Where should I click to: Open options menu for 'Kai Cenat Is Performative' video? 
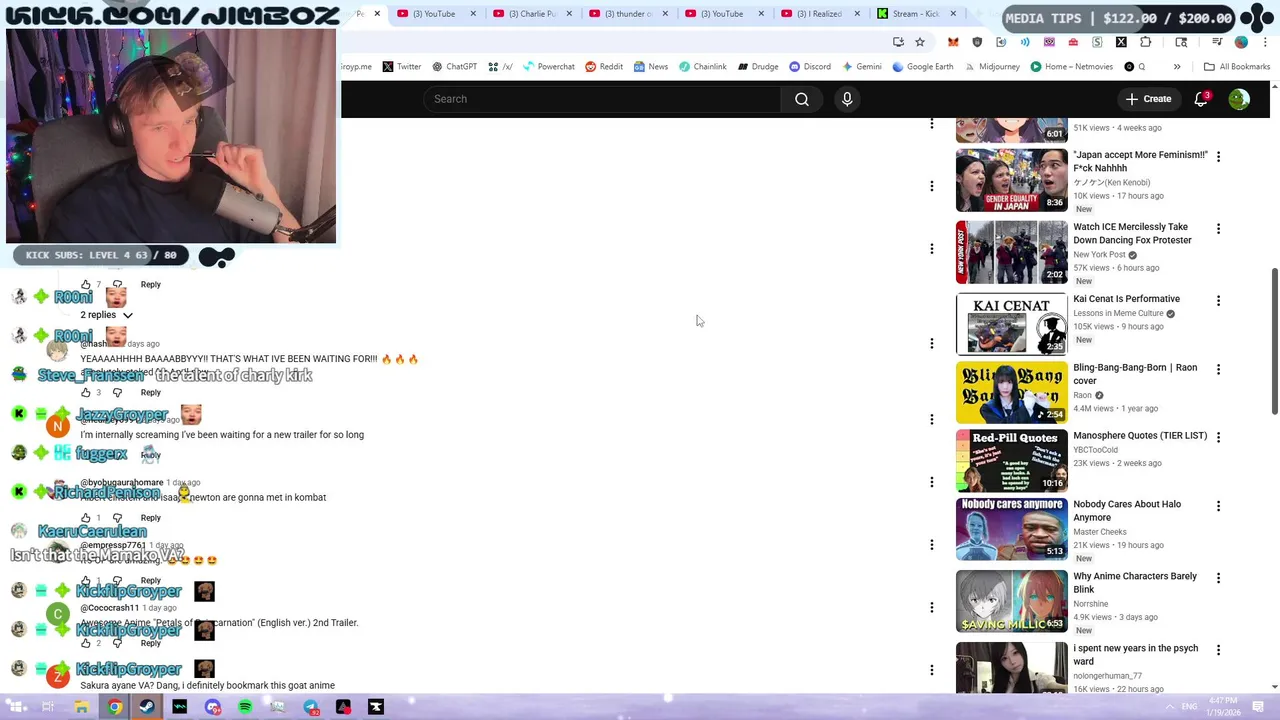pos(1218,301)
